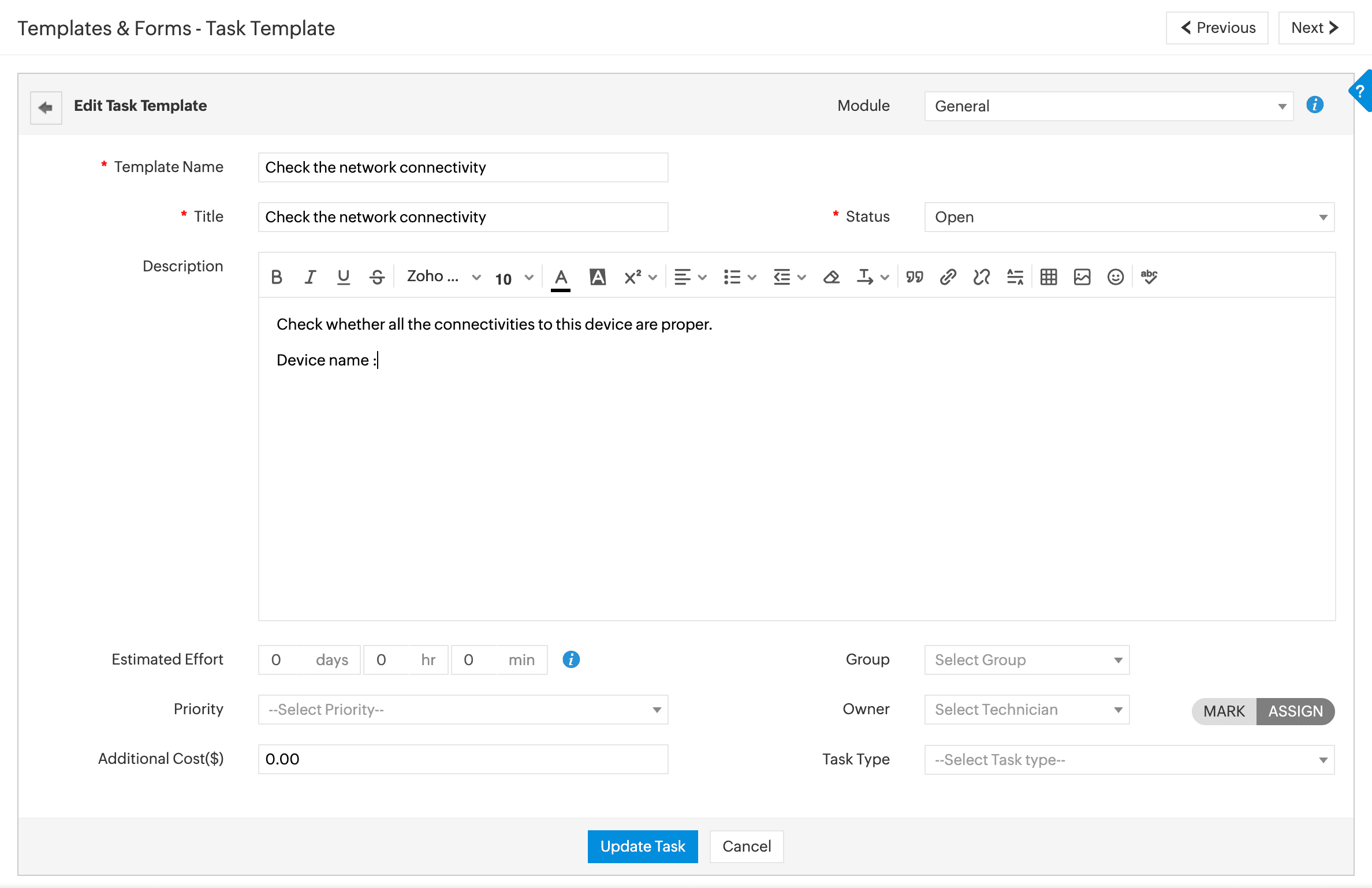
Task: Switch the owner toggle to ASSIGN
Action: click(x=1295, y=711)
